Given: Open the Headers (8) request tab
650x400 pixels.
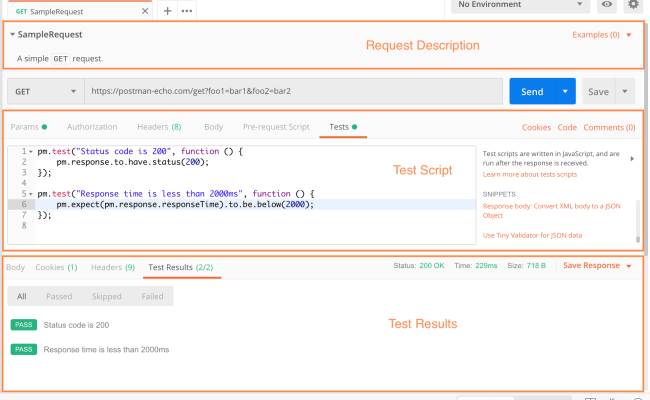Looking at the screenshot, I should click(159, 127).
